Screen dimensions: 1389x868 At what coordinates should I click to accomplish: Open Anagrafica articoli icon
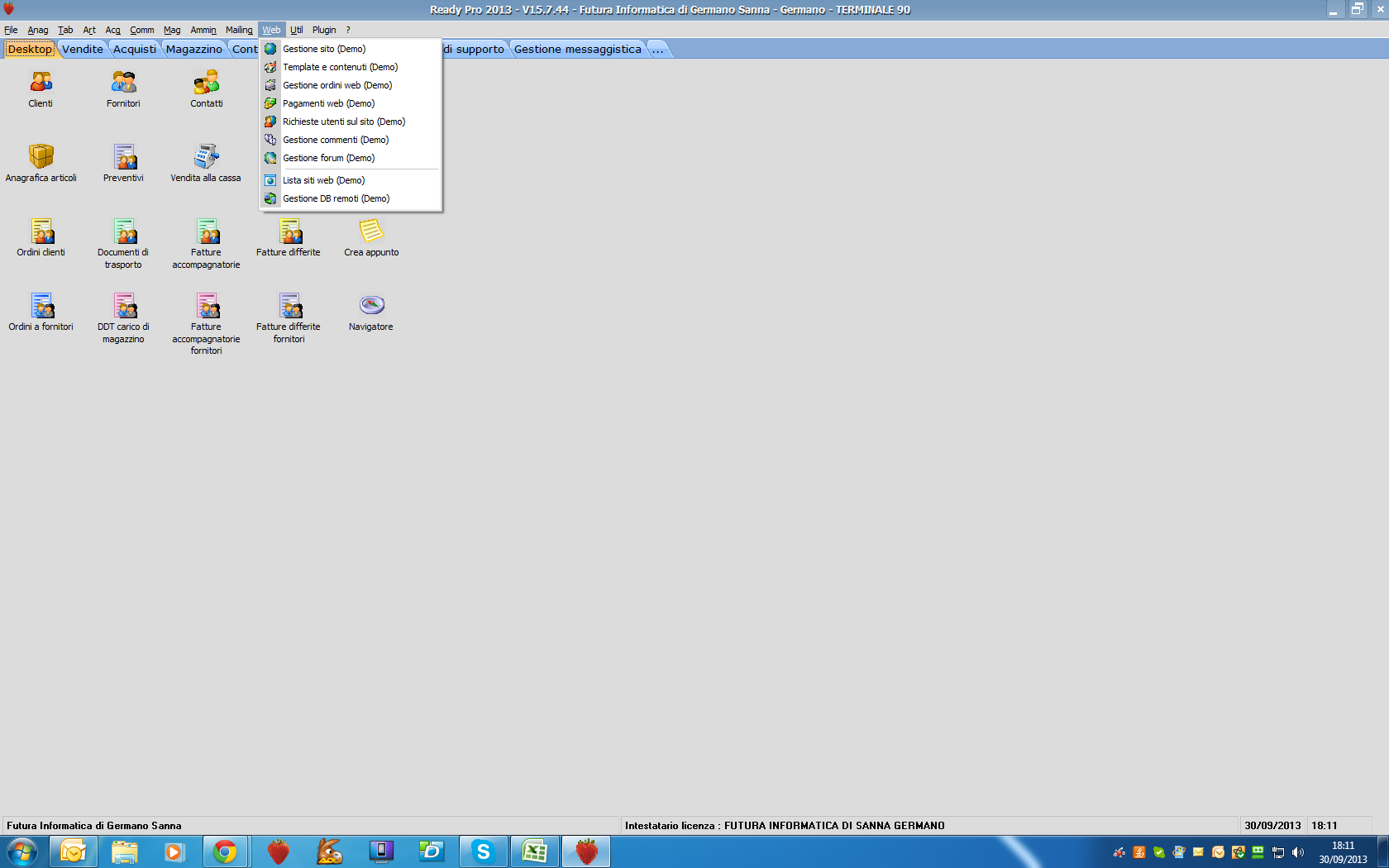41,163
